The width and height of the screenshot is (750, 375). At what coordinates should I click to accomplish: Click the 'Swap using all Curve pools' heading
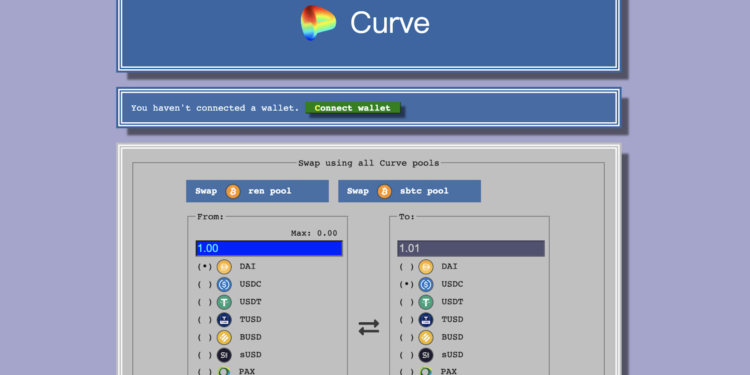(x=369, y=163)
